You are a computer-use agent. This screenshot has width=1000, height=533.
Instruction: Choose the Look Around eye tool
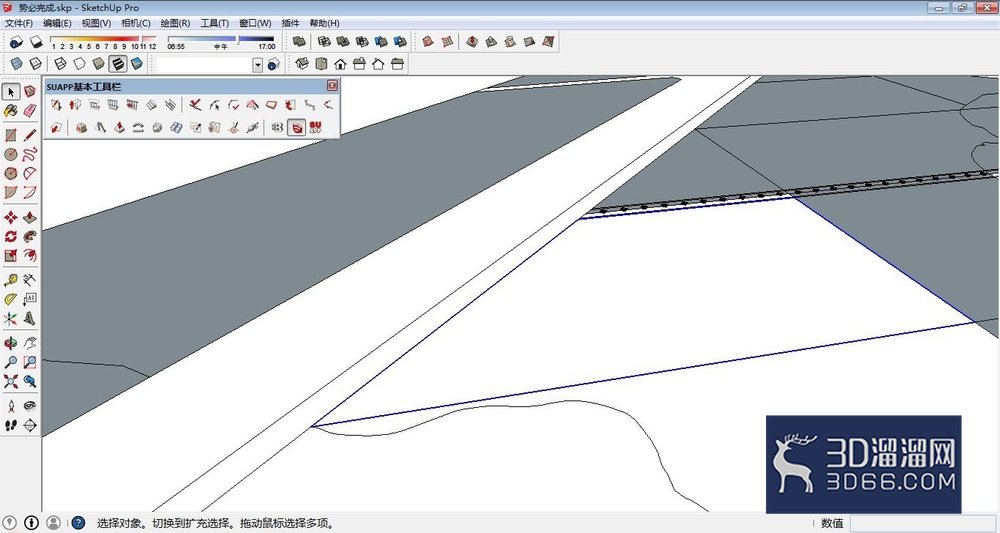pyautogui.click(x=30, y=405)
